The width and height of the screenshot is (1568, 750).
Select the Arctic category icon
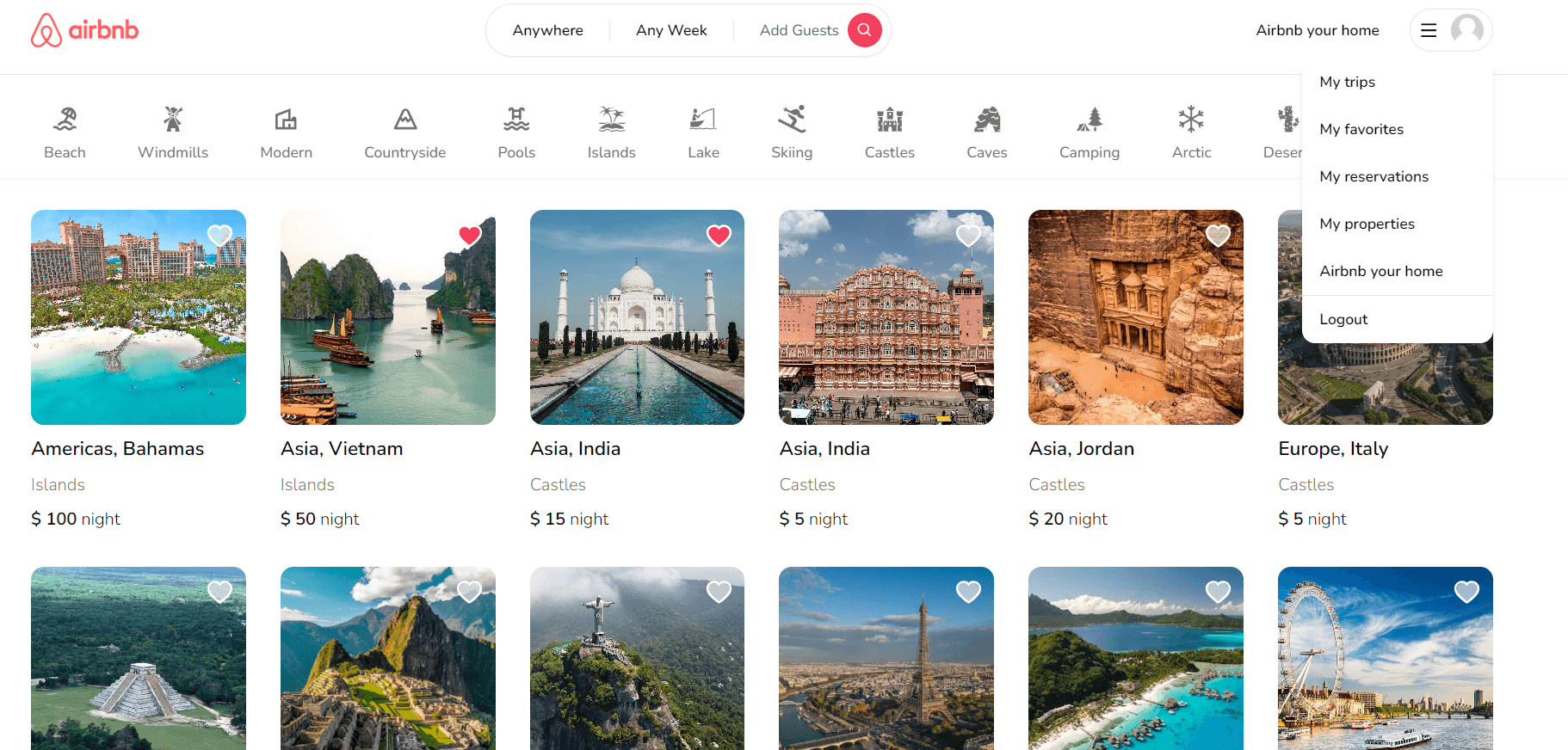pos(1191,120)
